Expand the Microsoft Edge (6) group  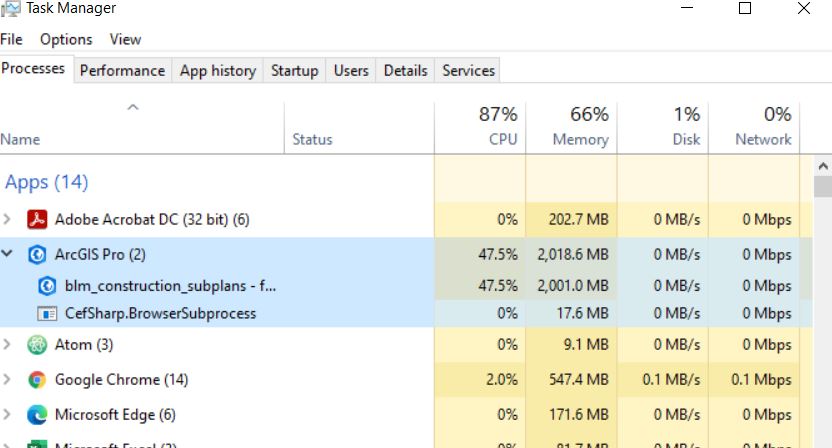pyautogui.click(x=7, y=414)
